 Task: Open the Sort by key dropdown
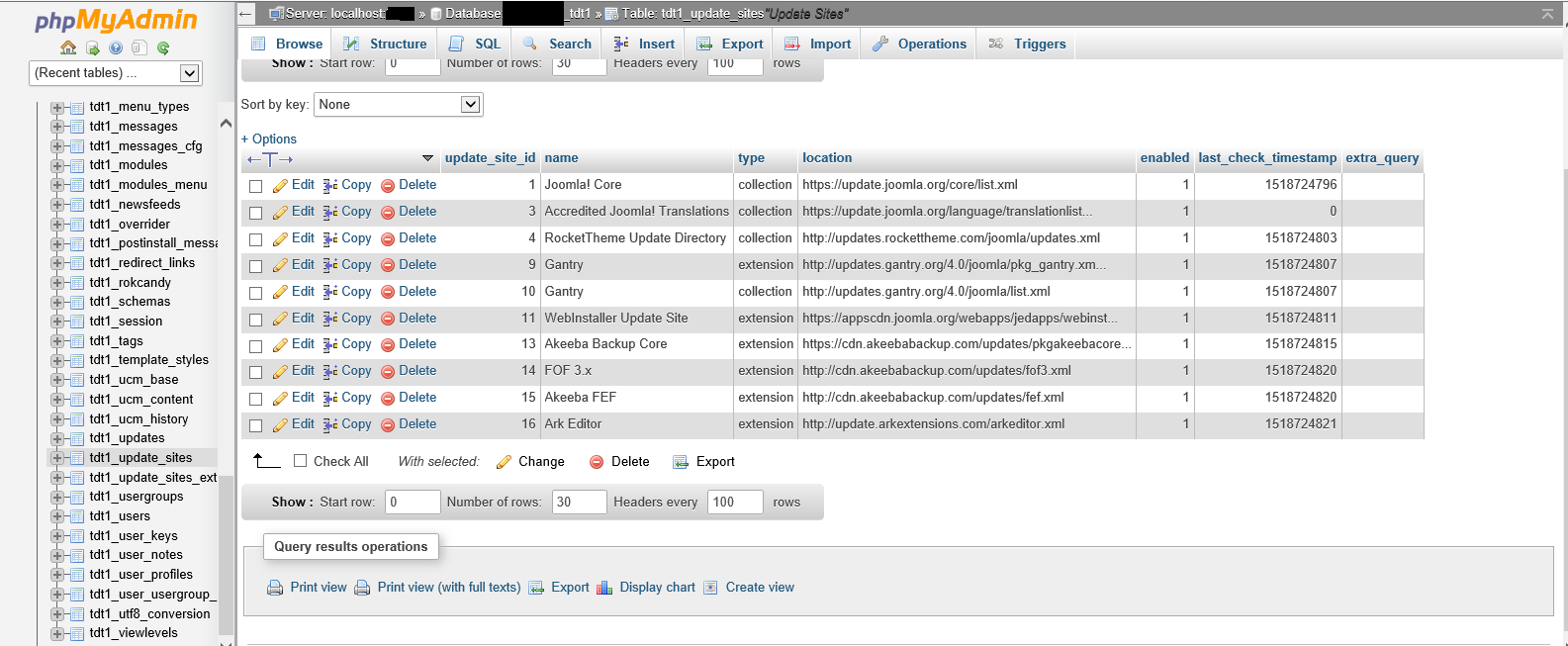point(398,105)
